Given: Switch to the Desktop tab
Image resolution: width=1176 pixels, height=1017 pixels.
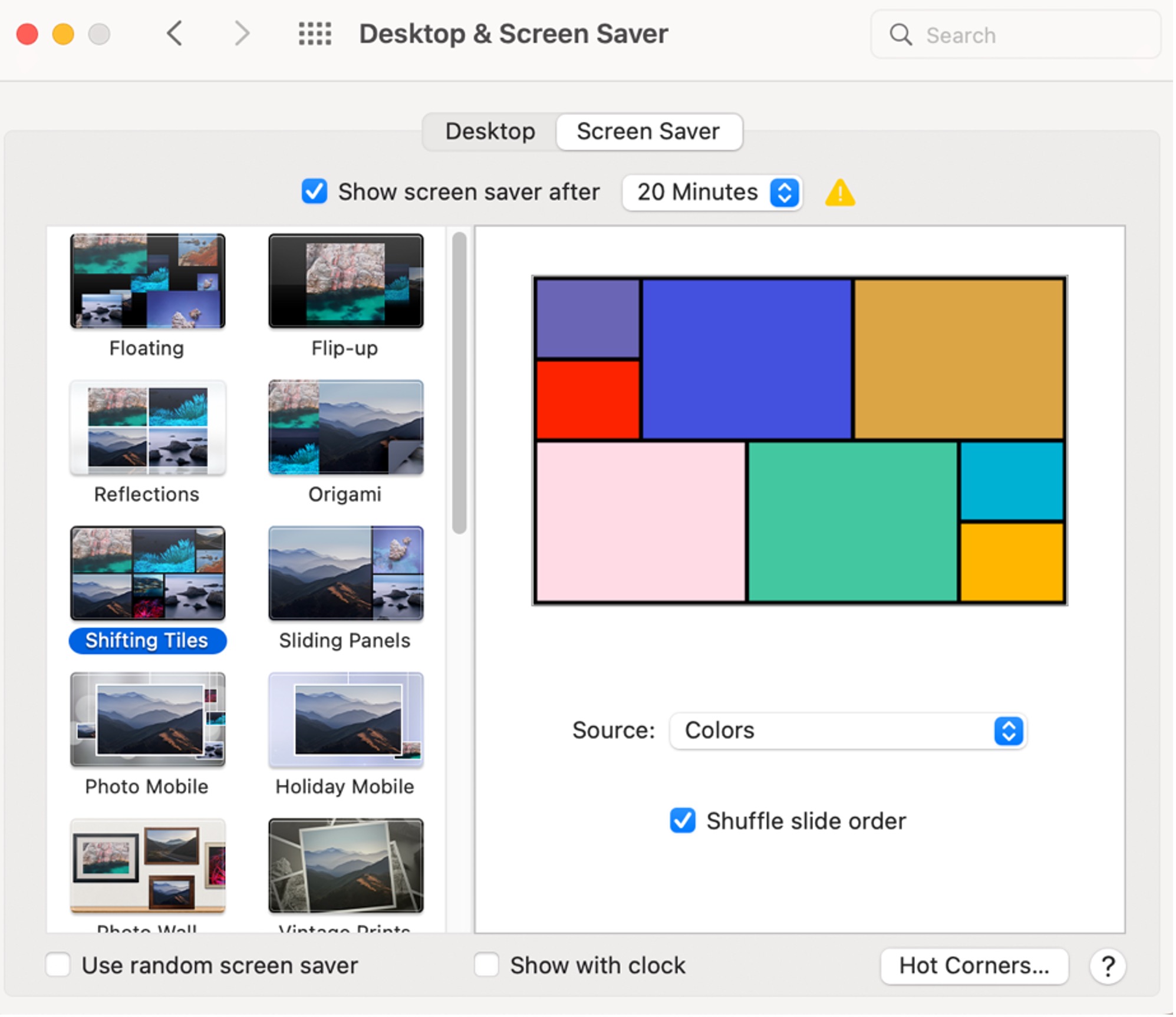Looking at the screenshot, I should point(490,131).
